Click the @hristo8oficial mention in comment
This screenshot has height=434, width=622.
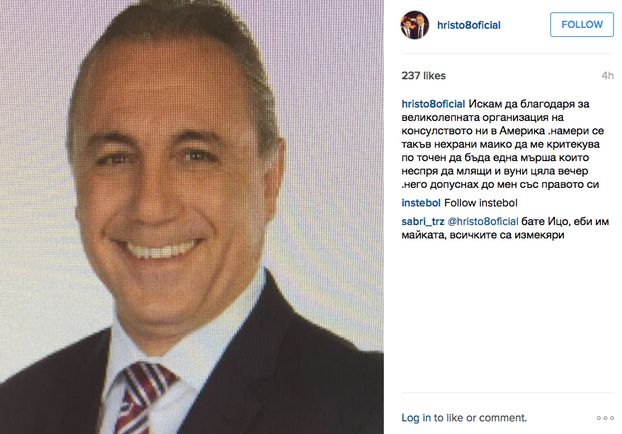click(483, 222)
